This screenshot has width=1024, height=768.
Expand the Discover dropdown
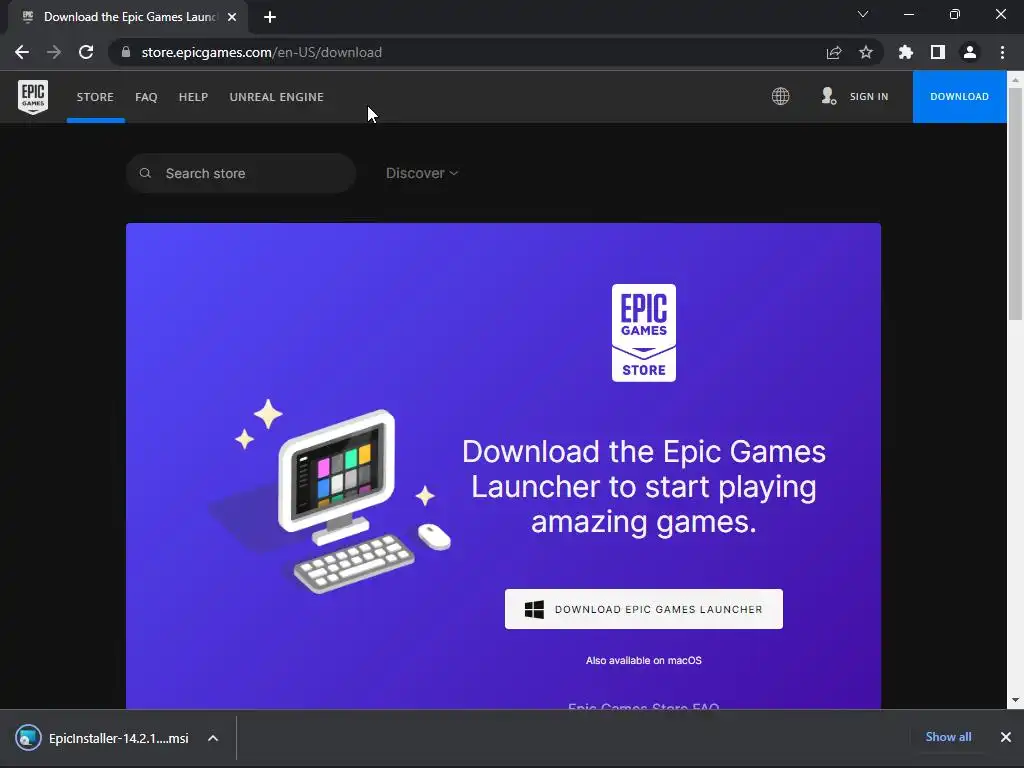[422, 173]
